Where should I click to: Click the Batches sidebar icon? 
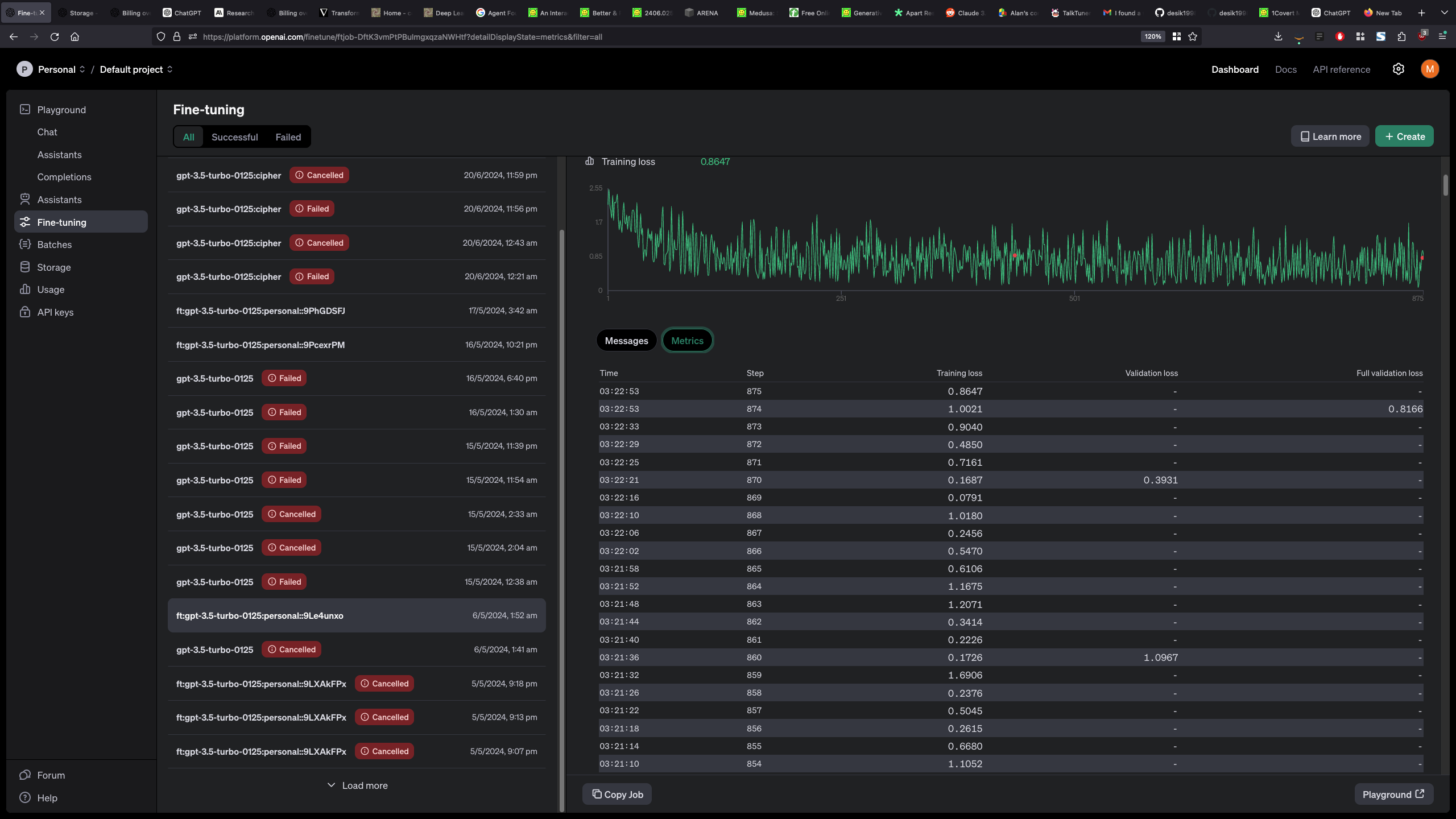(x=24, y=244)
